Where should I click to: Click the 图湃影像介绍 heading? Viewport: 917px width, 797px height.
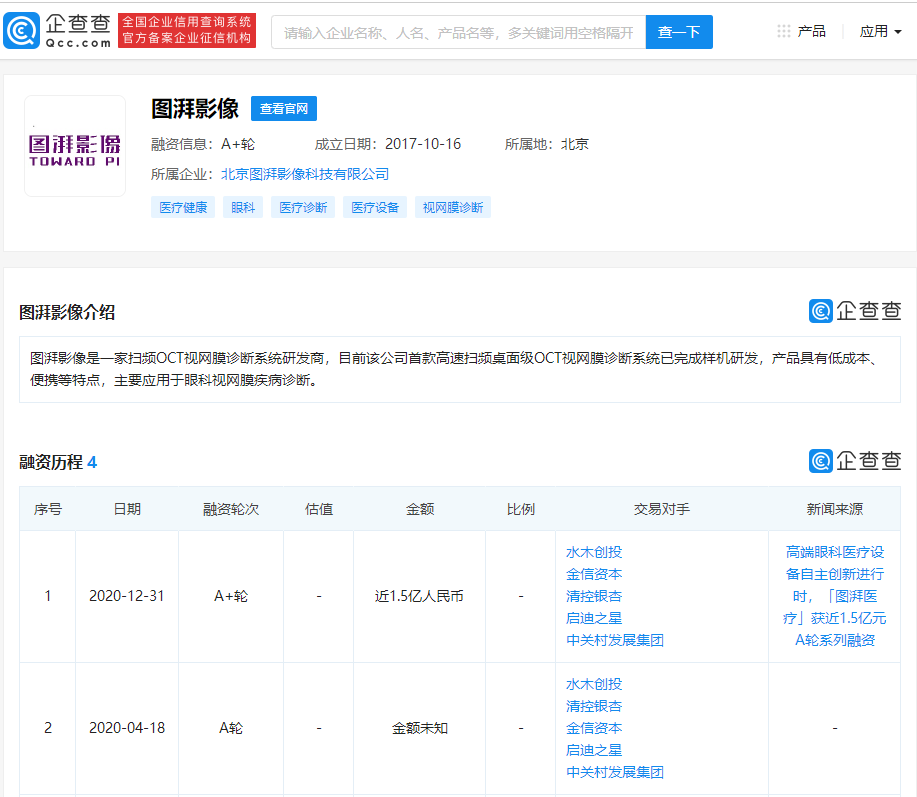click(x=67, y=312)
